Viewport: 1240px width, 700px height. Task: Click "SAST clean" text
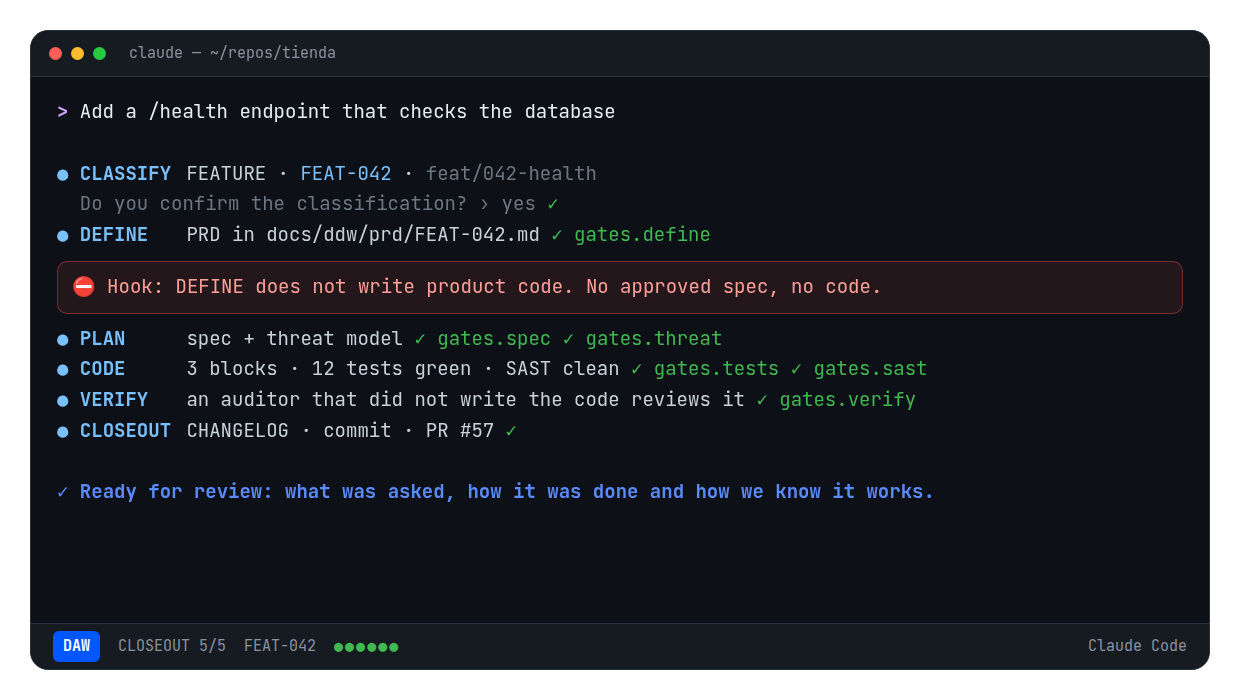click(x=562, y=369)
